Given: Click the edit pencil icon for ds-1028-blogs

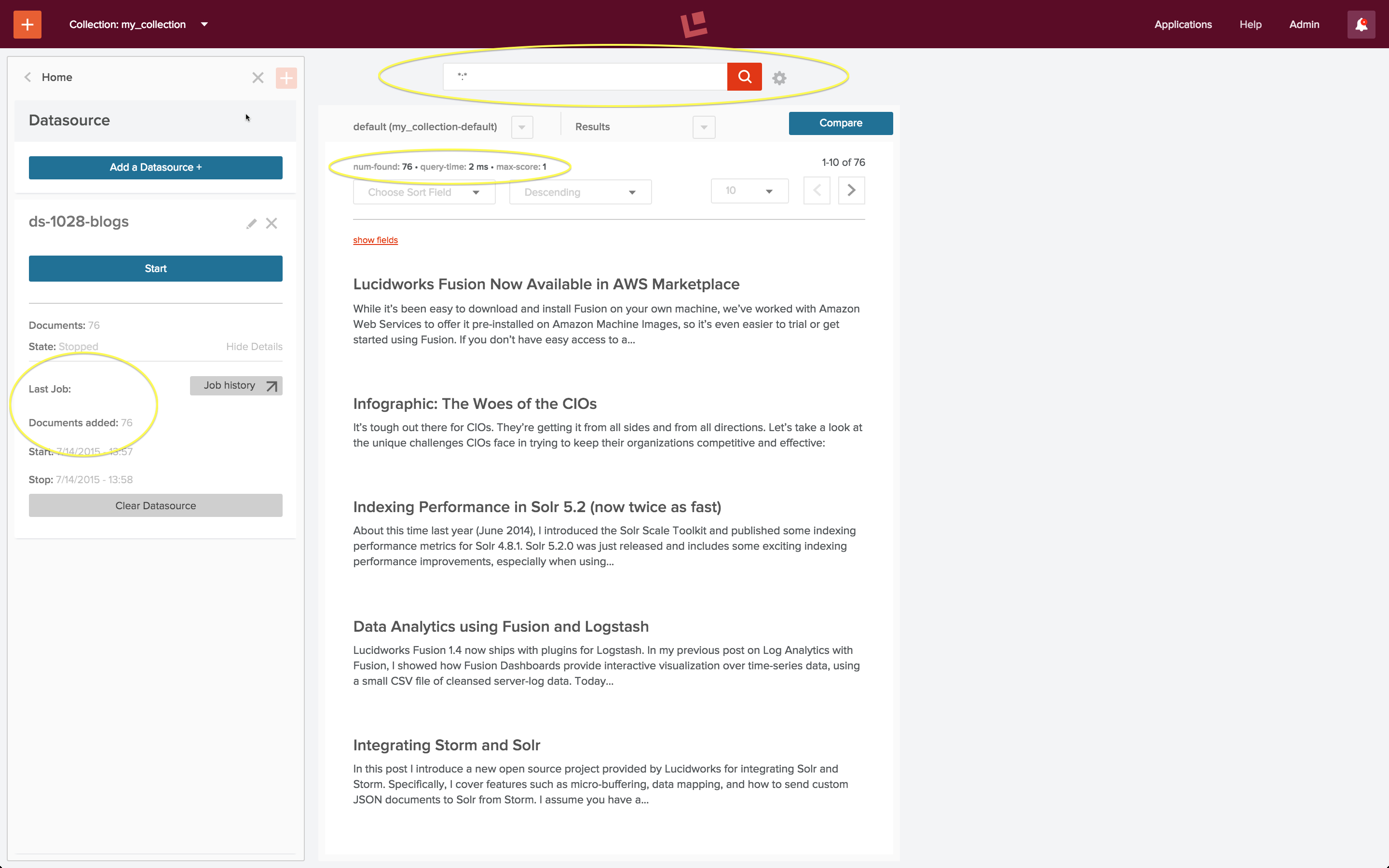Looking at the screenshot, I should coord(250,223).
